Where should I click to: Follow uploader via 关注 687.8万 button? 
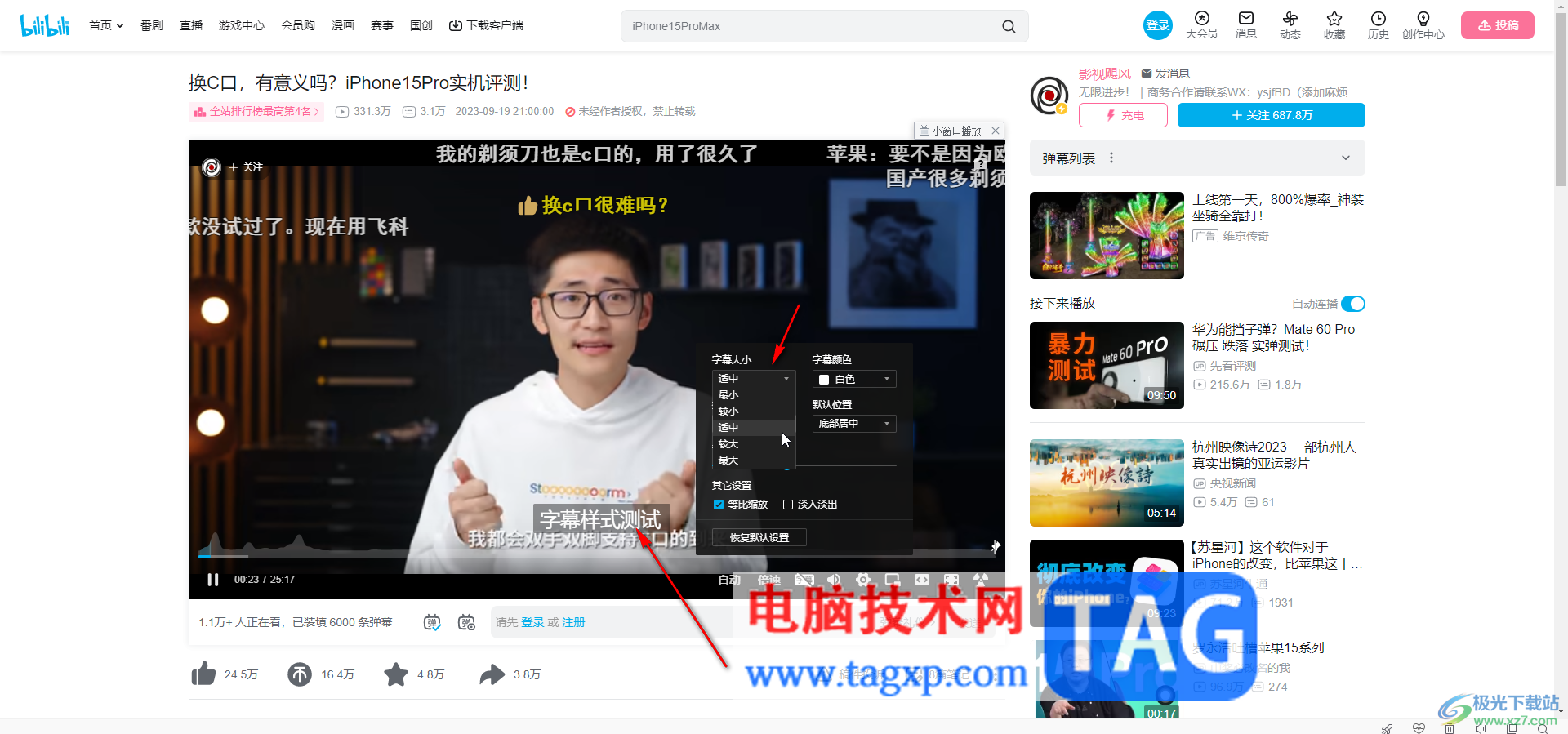click(x=1272, y=115)
